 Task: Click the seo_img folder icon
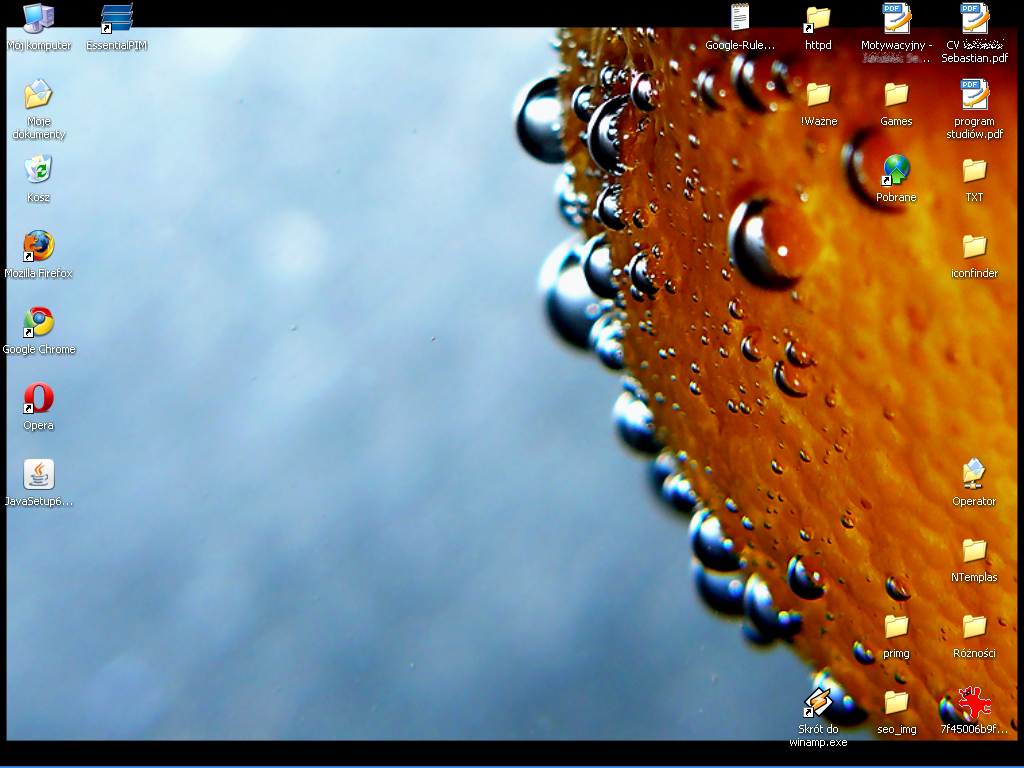(x=896, y=704)
